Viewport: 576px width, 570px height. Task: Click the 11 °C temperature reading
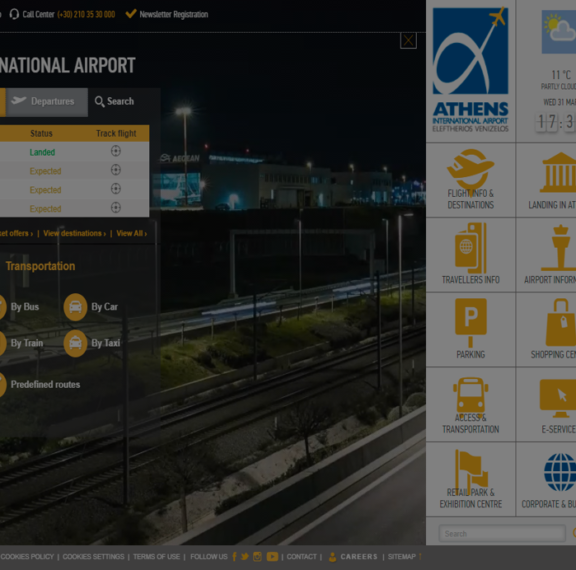pyautogui.click(x=561, y=75)
